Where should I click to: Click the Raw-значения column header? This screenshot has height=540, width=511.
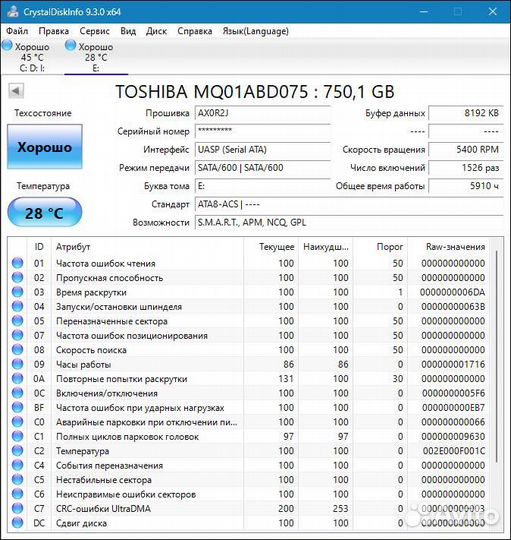pos(448,247)
